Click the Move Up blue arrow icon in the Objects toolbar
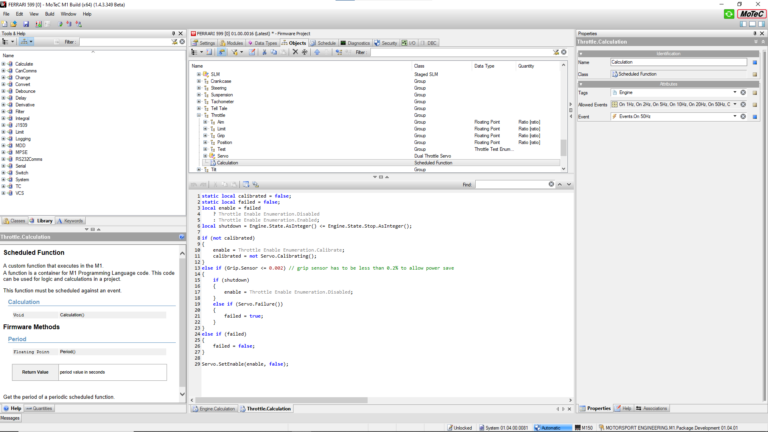The image size is (768, 432). [x=317, y=52]
